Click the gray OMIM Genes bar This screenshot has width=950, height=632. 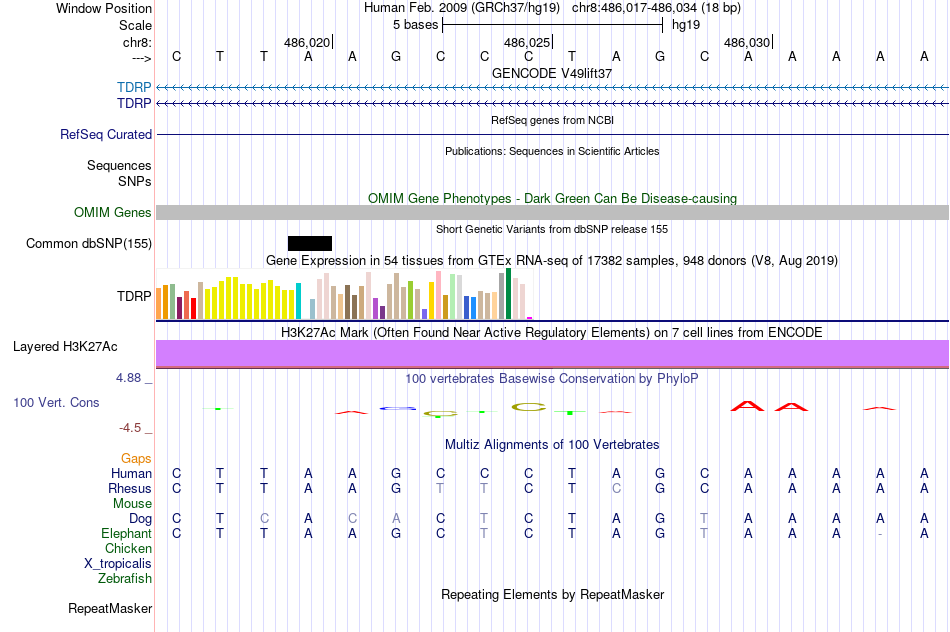pyautogui.click(x=553, y=212)
